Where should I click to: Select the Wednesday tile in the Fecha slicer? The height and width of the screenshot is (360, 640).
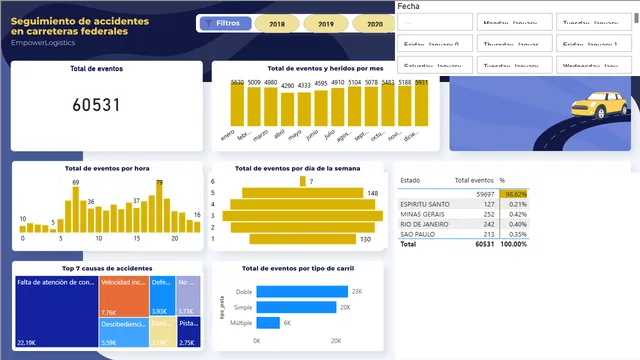[x=593, y=65]
